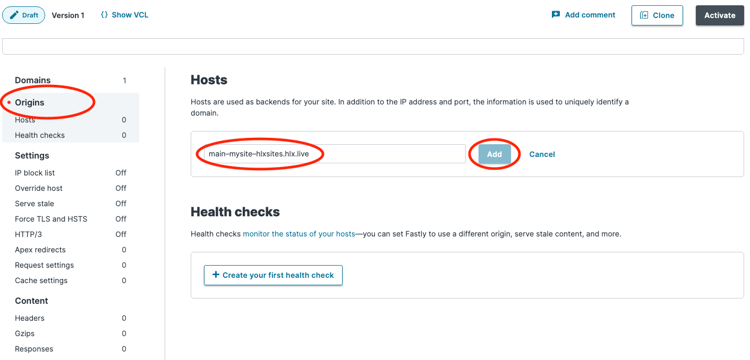Click the Add comment speech bubble icon

click(555, 15)
